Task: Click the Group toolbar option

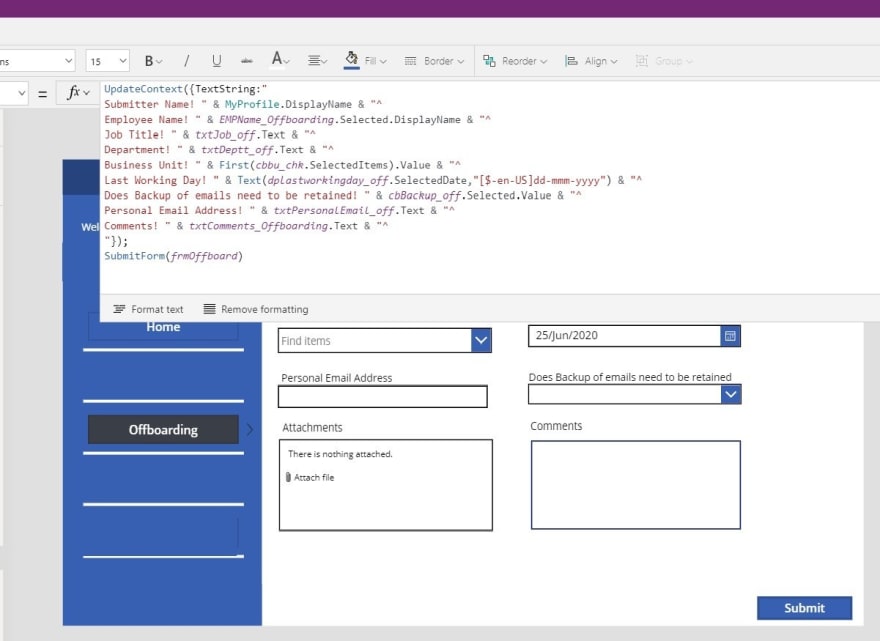Action: tap(664, 61)
